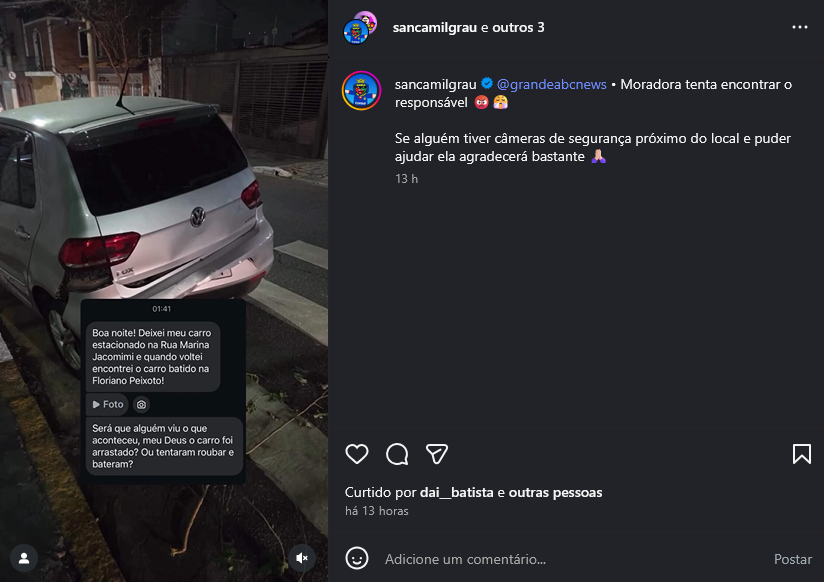Open dai__batista profile from likes
824x582 pixels.
click(x=457, y=493)
